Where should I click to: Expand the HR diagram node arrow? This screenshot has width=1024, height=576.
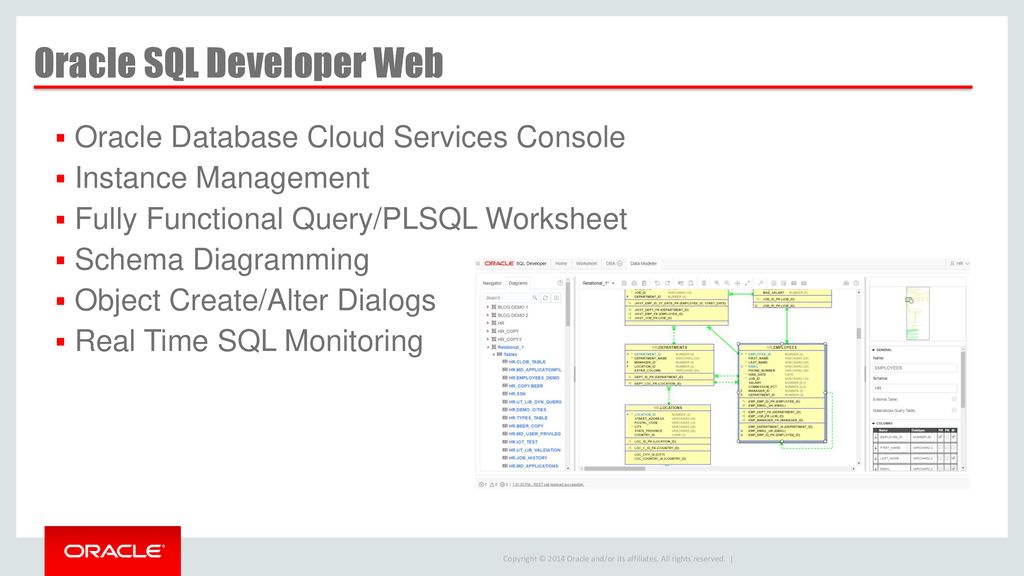pos(487,323)
